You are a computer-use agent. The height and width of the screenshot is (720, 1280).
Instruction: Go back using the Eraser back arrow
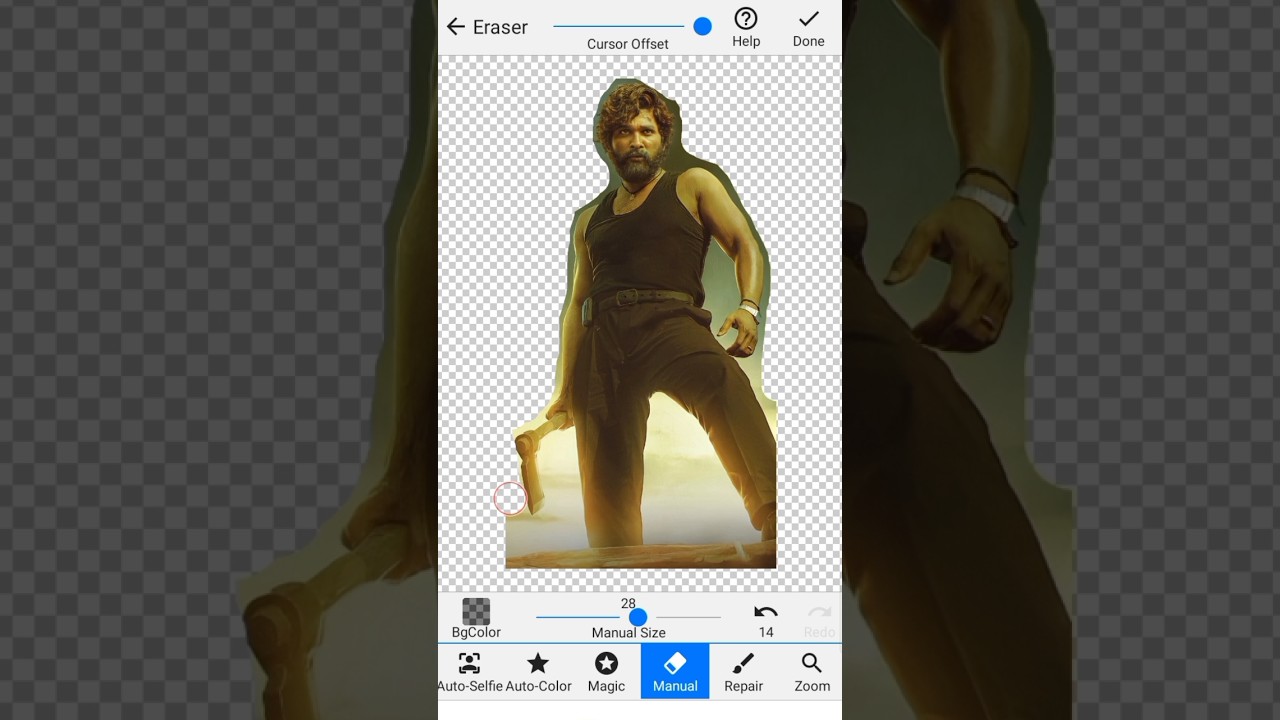click(x=456, y=27)
